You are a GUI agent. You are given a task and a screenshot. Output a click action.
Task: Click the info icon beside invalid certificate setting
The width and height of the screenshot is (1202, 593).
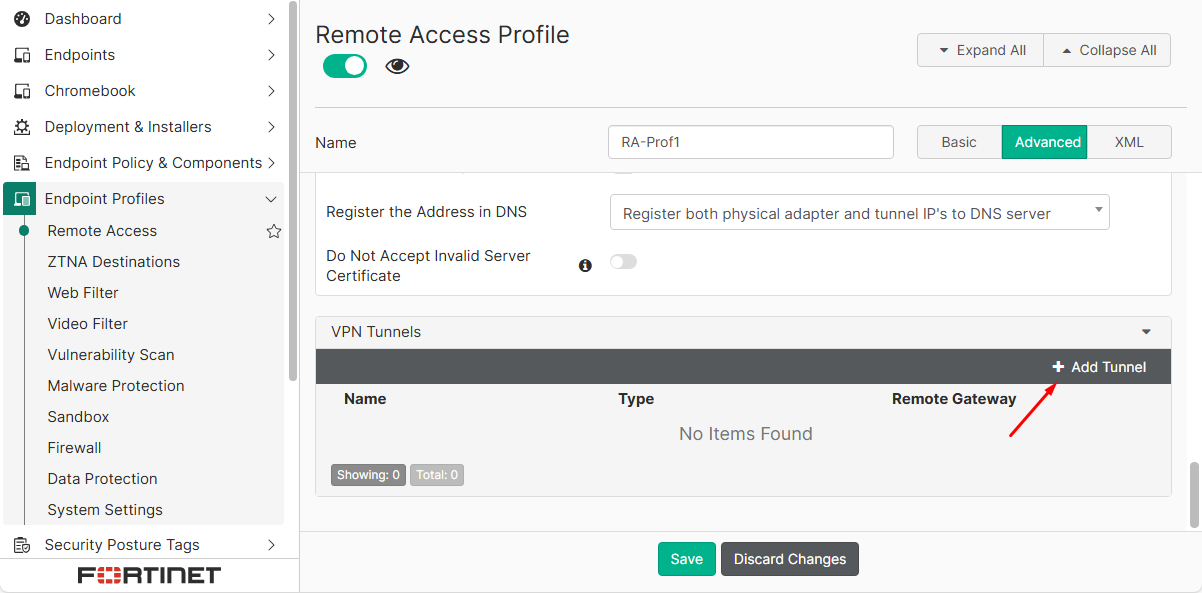[585, 265]
